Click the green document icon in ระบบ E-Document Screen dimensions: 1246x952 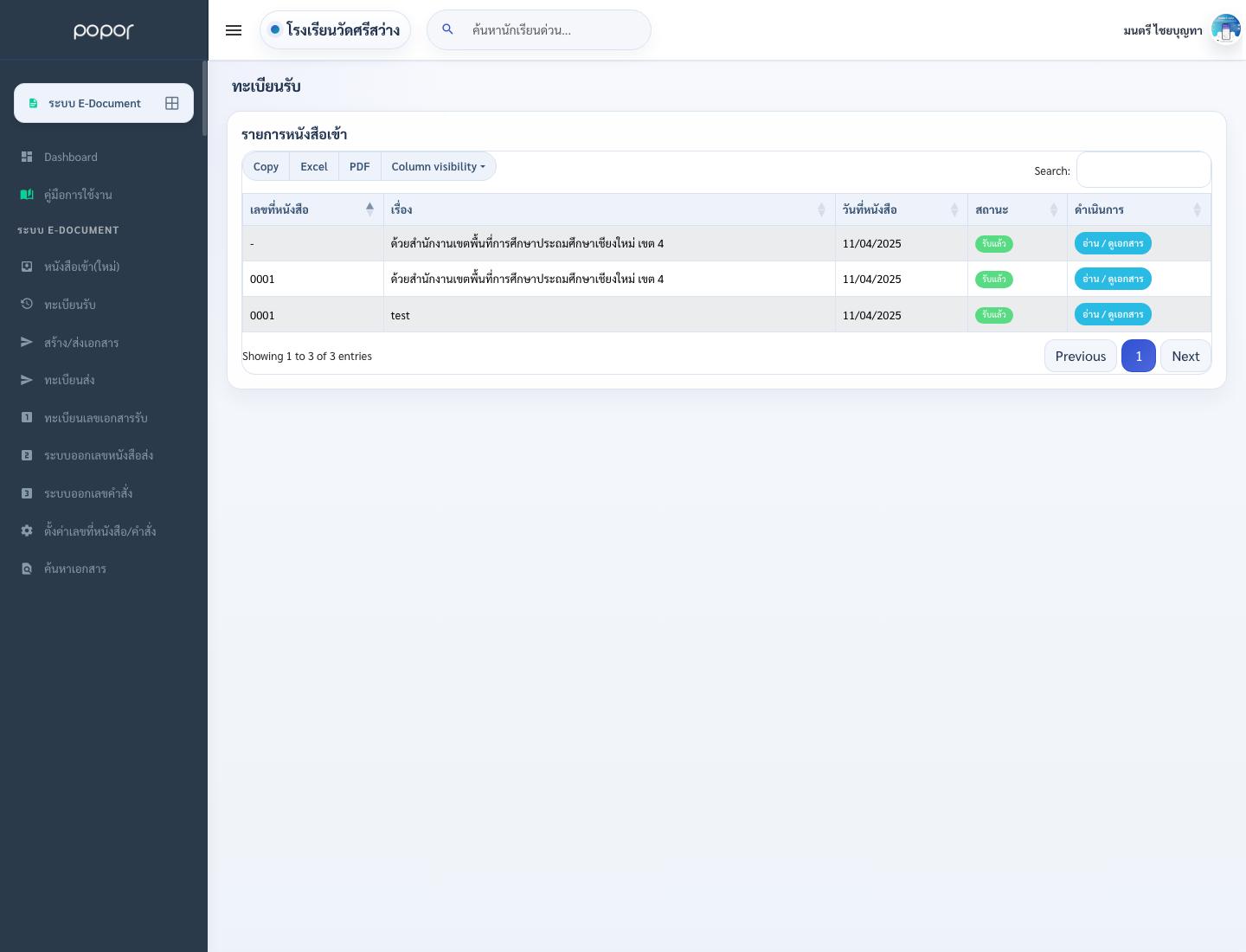[33, 103]
